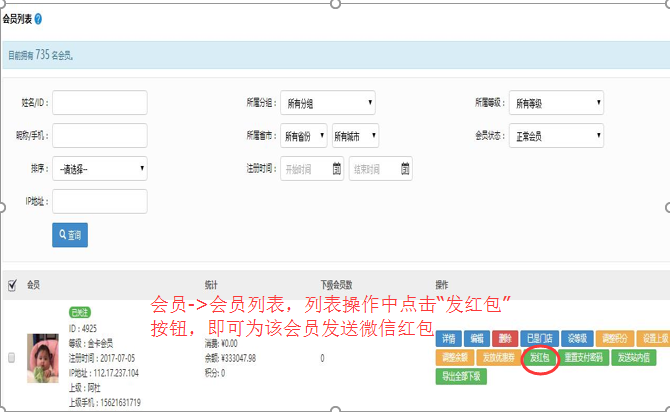Click the green 已关注 status badge
The image size is (670, 412).
79,312
